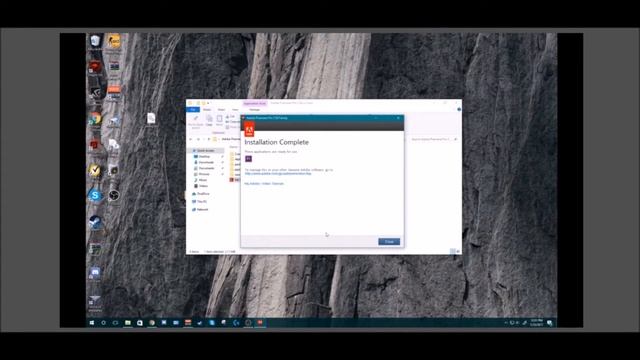Click the Explorer search box
Viewport: 640px width, 360px height.
click(433, 139)
